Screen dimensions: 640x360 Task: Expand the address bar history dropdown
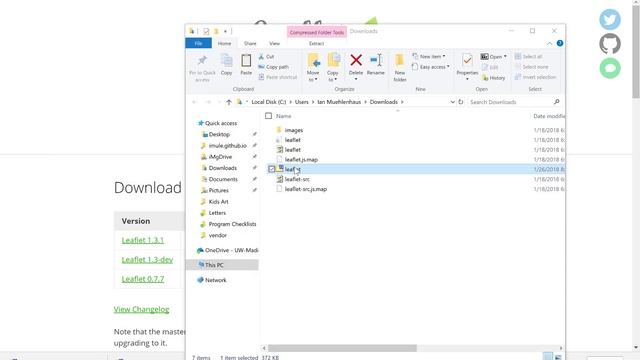(453, 102)
